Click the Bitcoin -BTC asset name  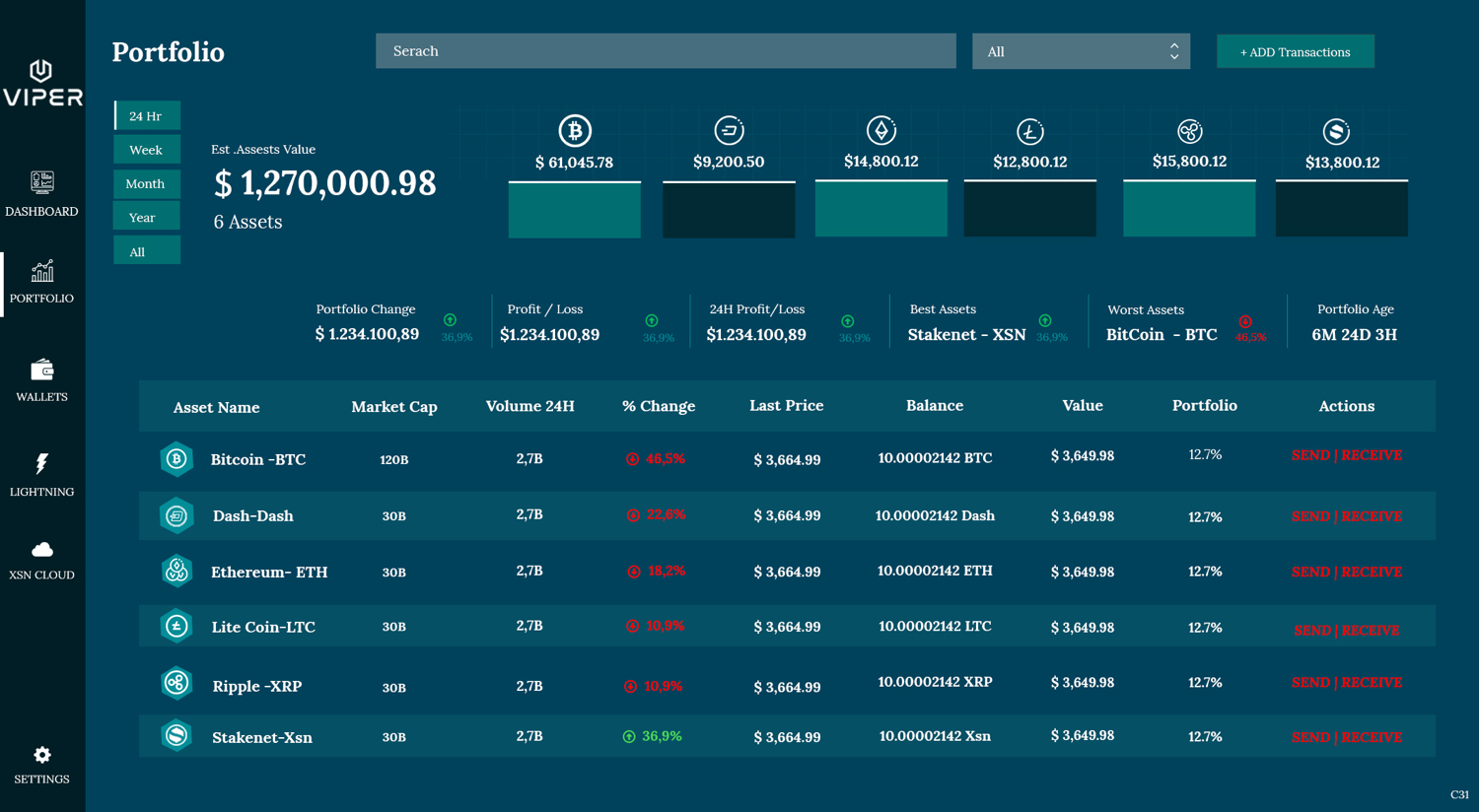(258, 459)
